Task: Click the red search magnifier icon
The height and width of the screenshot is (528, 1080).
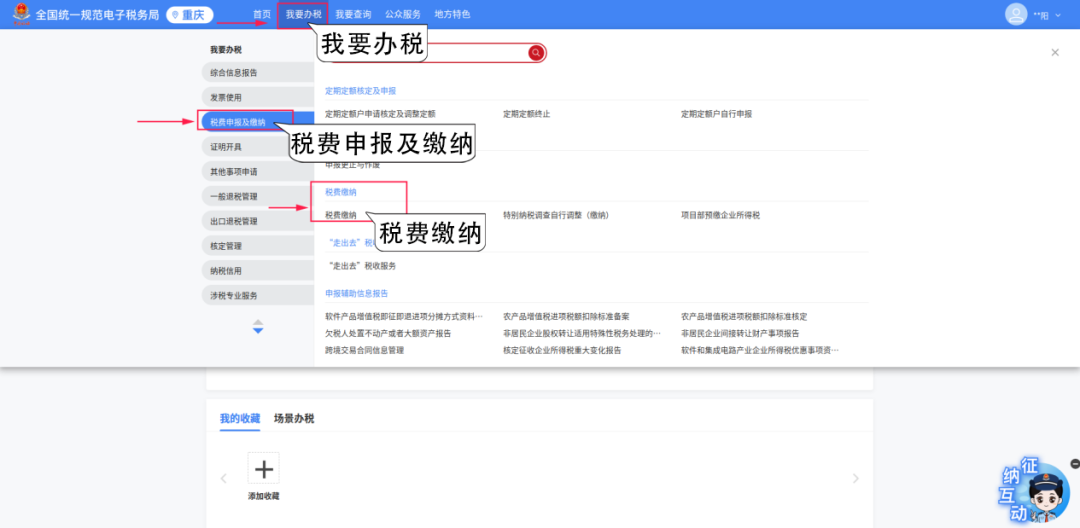Action: (536, 53)
